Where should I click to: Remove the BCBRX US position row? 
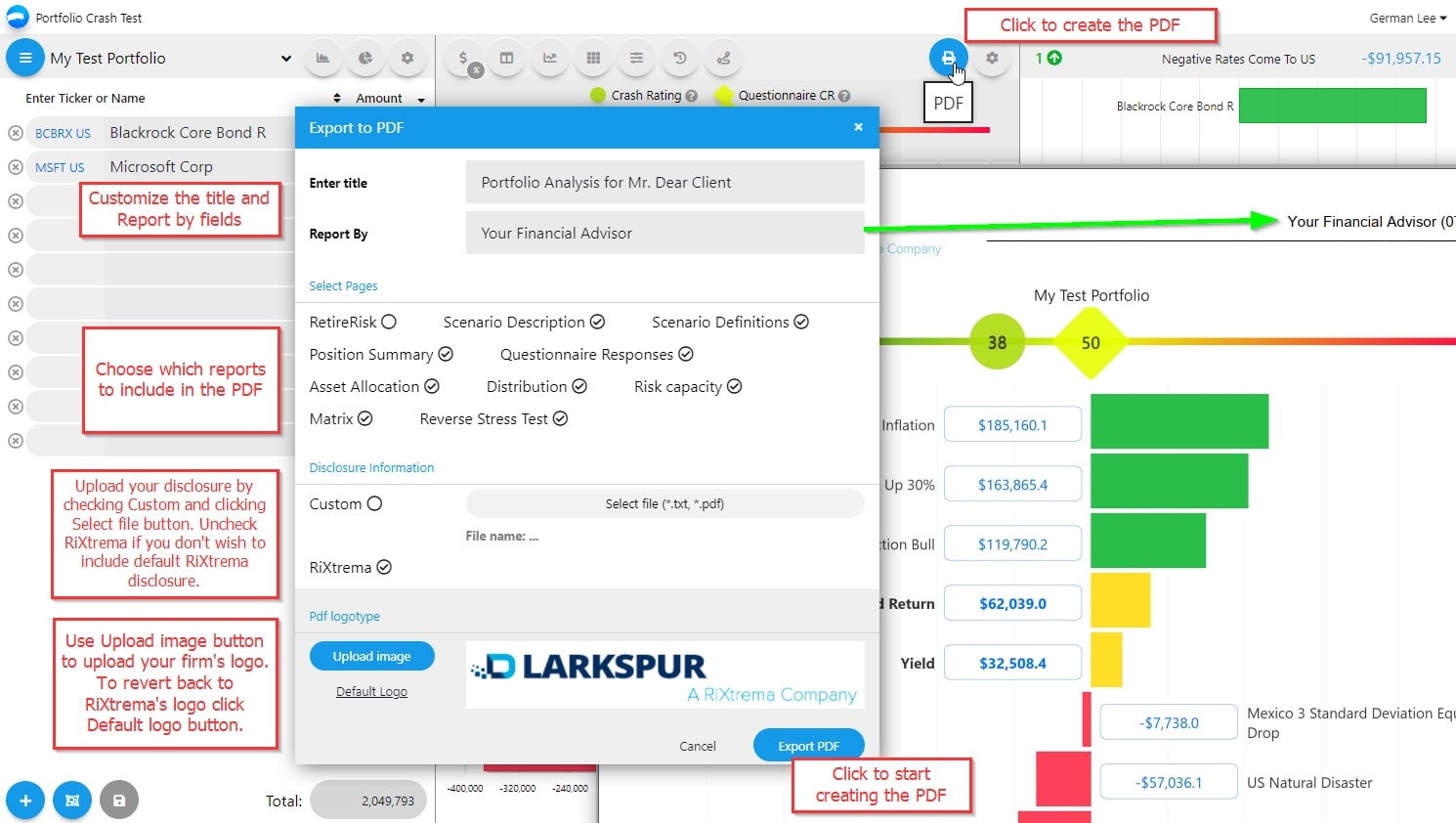(16, 133)
